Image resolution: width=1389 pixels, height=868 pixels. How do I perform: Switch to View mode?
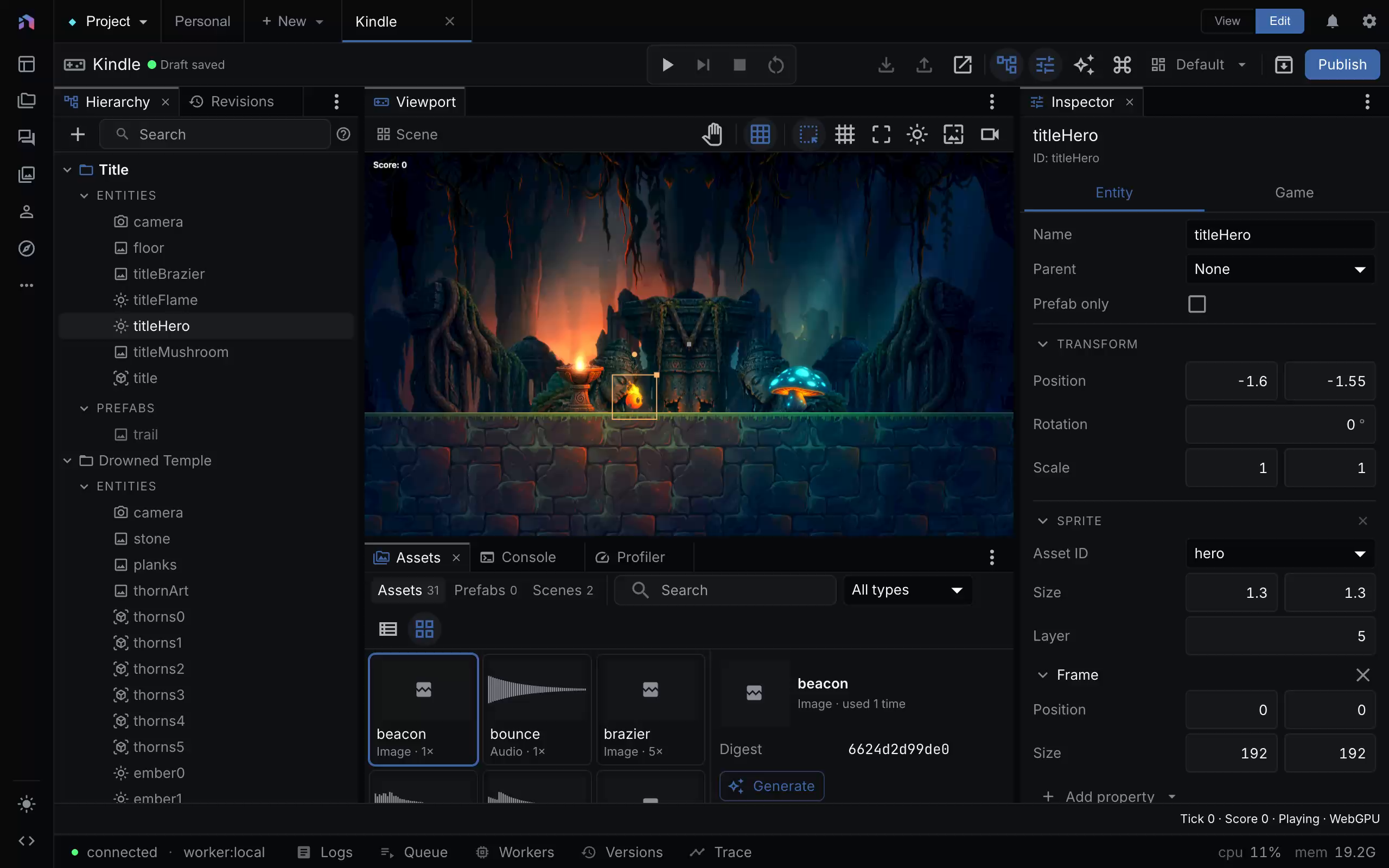1227,21
